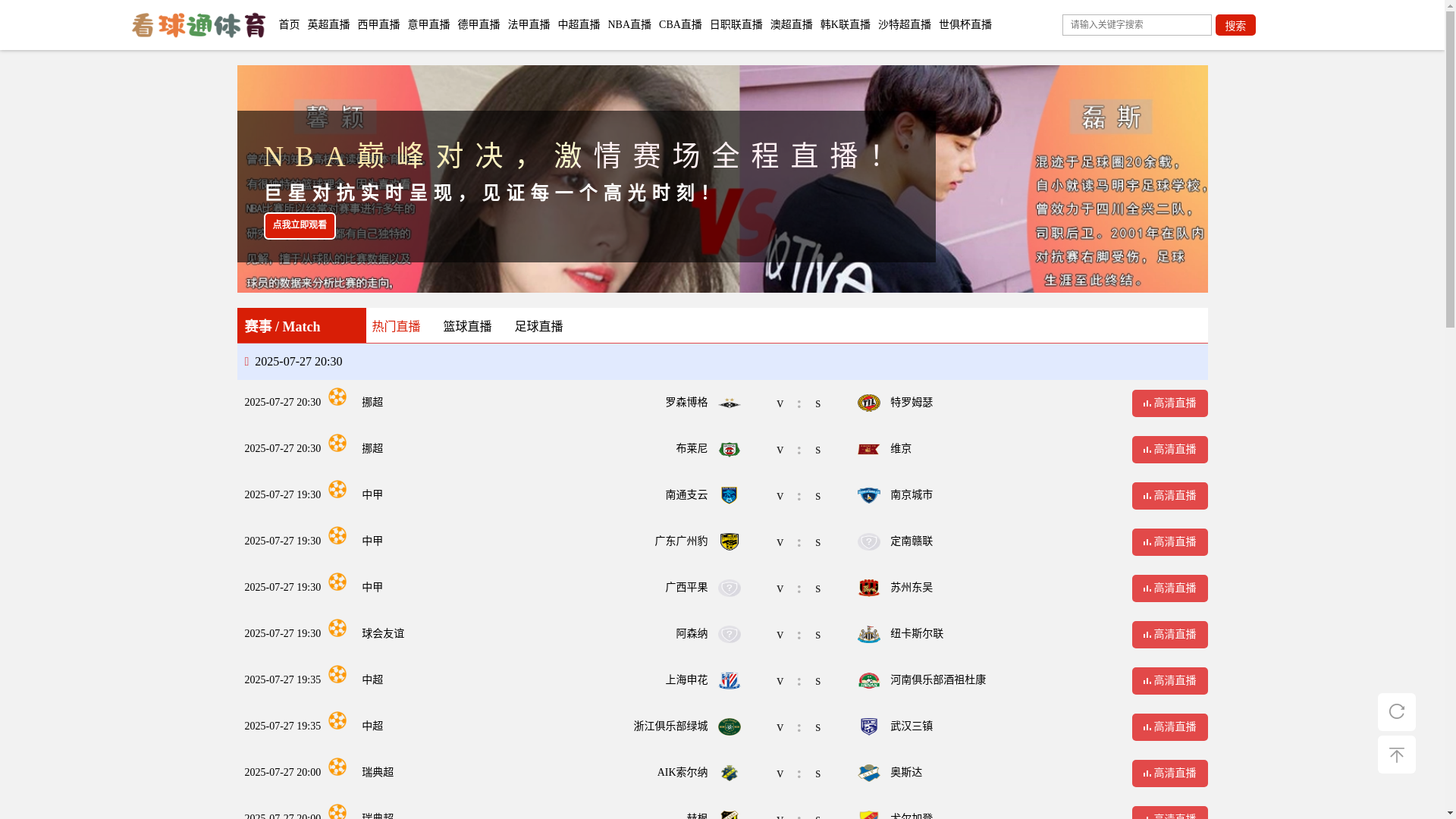Switch to 足球直播 tab
The height and width of the screenshot is (819, 1456).
tap(538, 326)
